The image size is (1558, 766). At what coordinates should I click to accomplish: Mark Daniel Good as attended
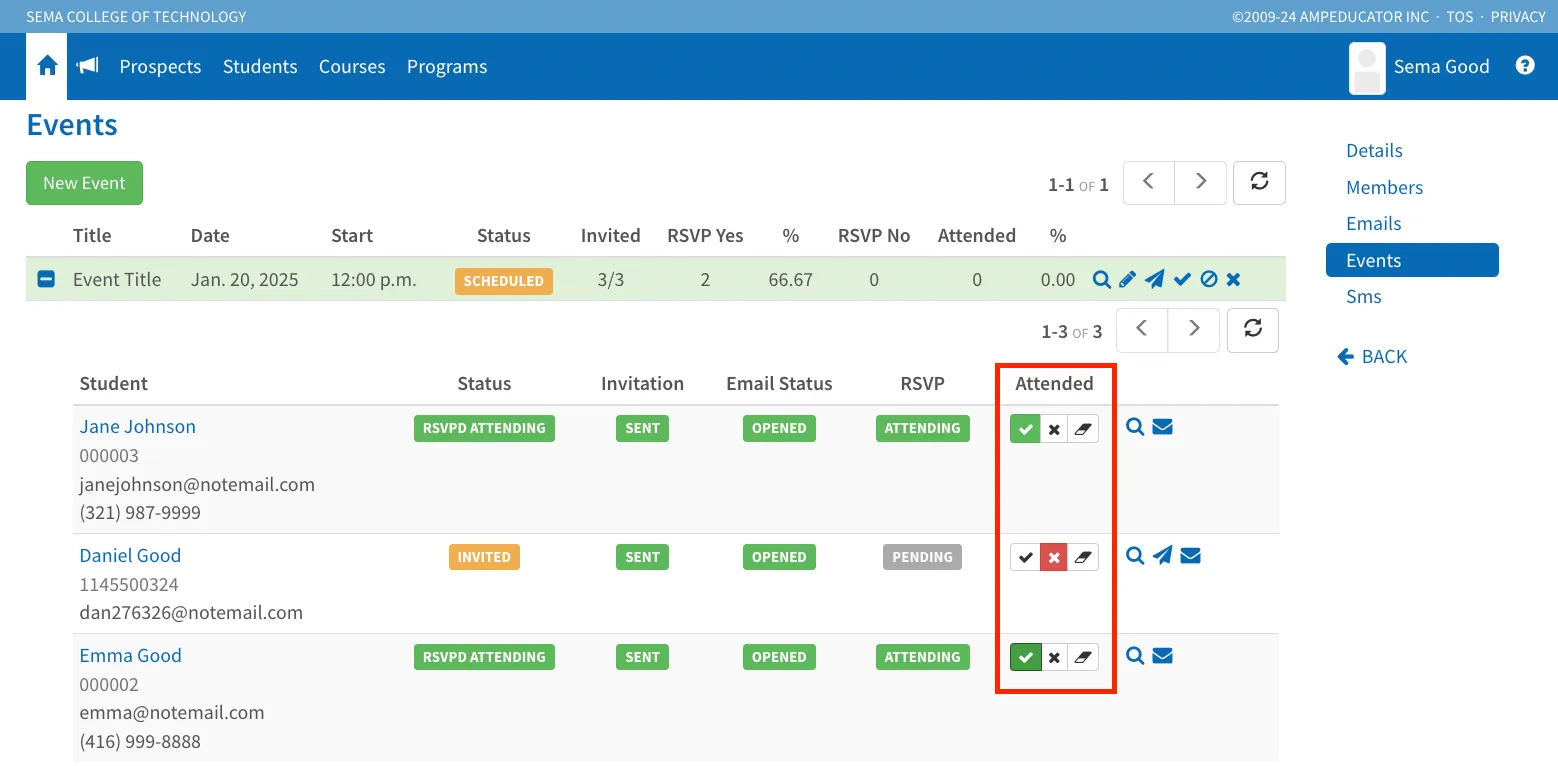point(1025,557)
